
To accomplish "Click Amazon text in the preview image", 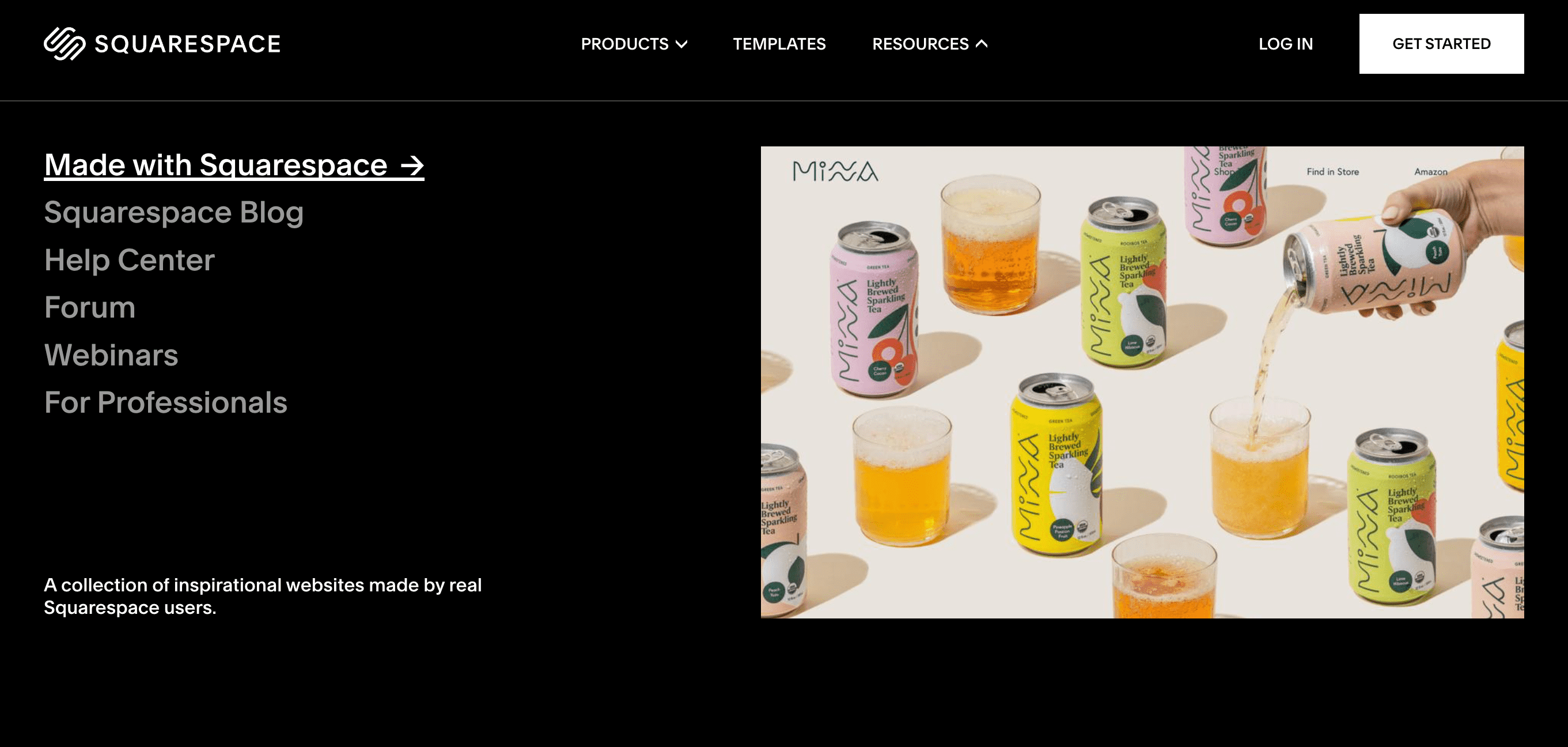I will 1430,172.
